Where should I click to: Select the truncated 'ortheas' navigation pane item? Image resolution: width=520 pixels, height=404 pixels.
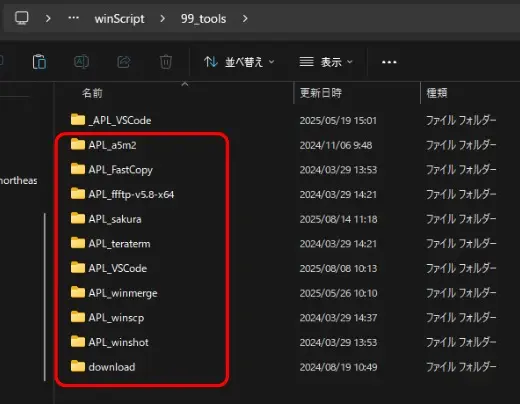click(19, 180)
